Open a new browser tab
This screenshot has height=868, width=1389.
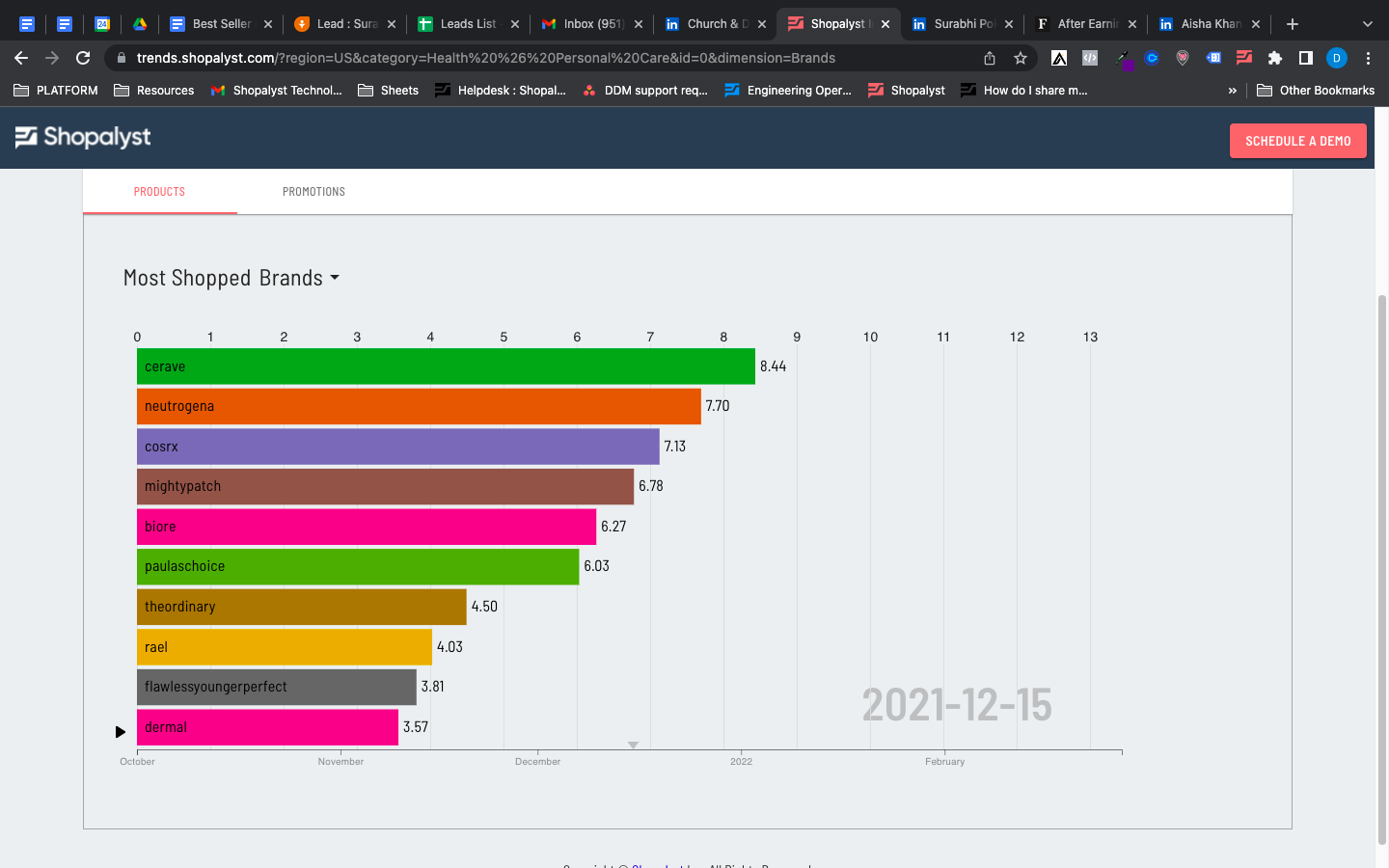[1293, 24]
